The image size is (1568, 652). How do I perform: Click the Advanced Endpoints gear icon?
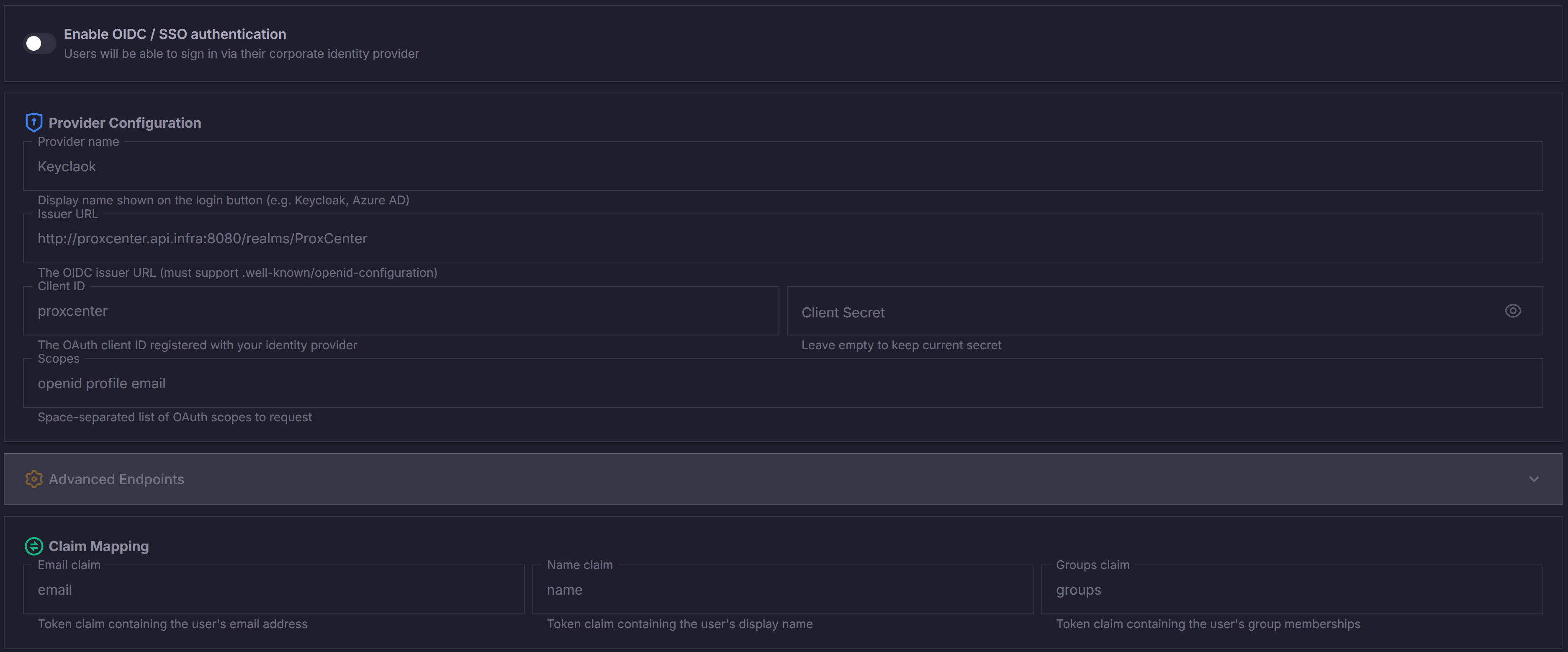[x=33, y=479]
